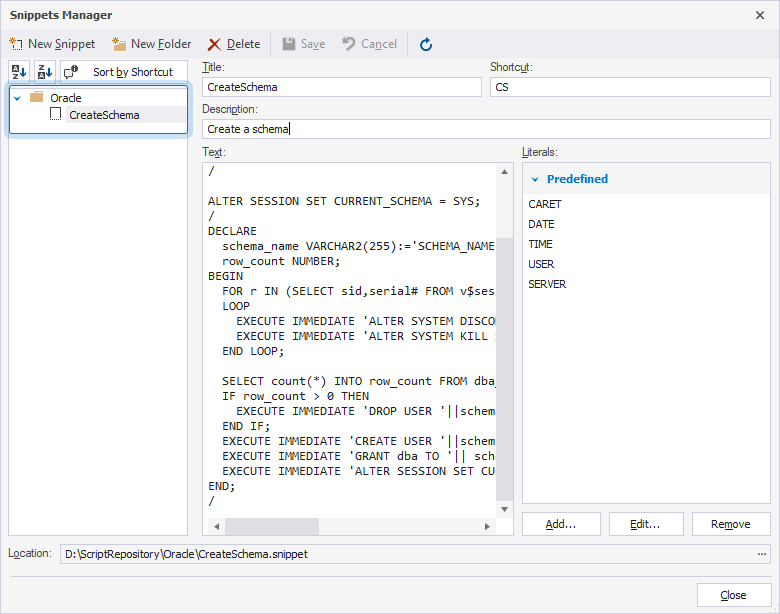This screenshot has width=780, height=614.
Task: Click the CreateSchema snippet icon
Action: (x=56, y=114)
